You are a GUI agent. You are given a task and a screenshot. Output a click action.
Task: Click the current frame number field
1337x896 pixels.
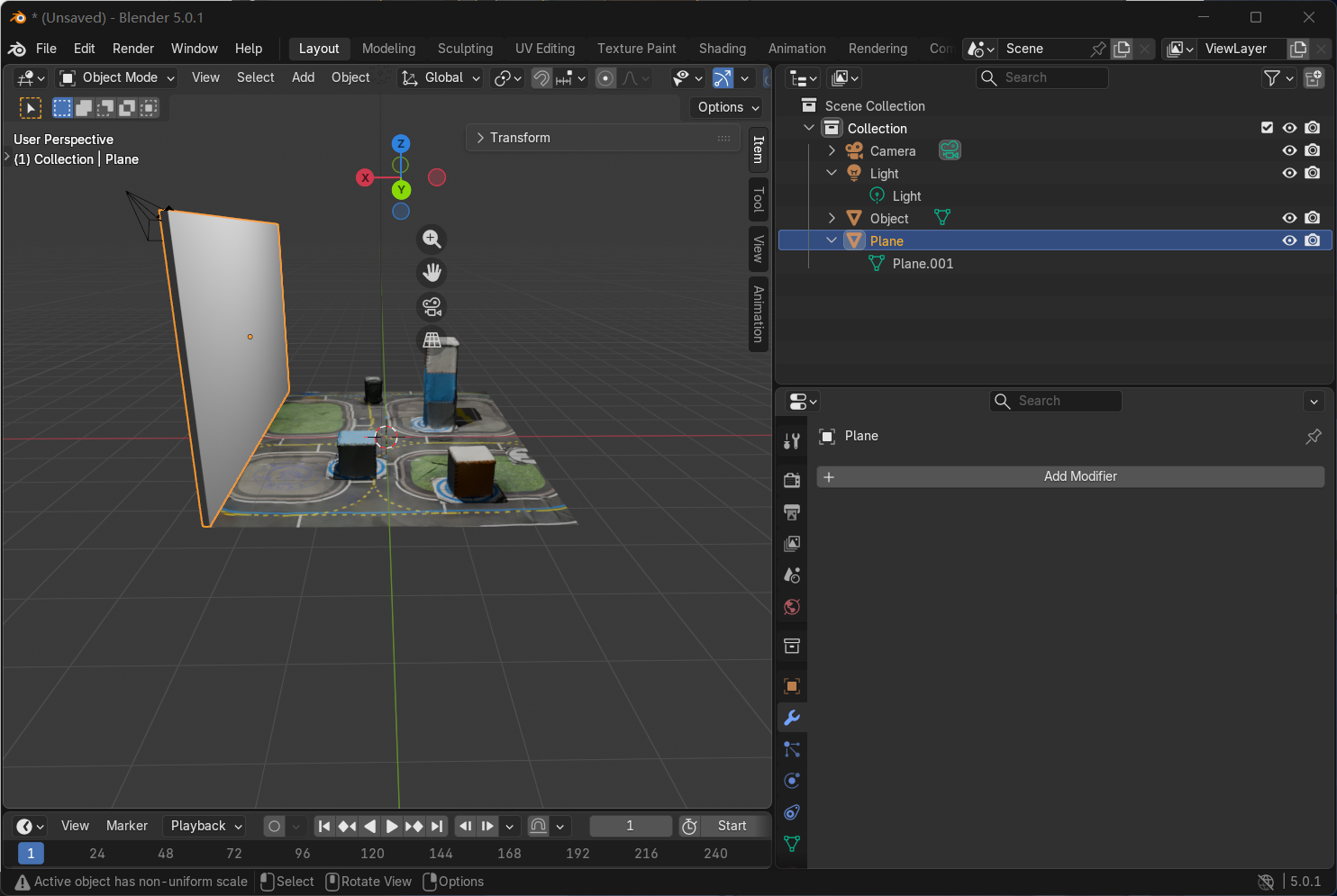coord(630,826)
